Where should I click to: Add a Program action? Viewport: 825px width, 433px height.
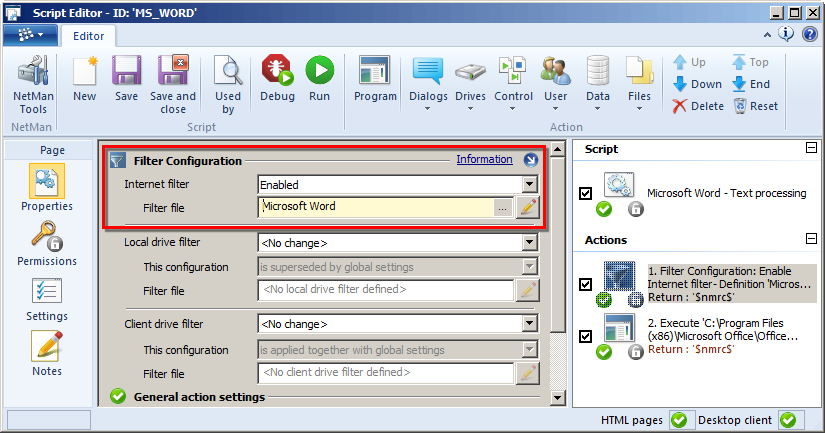(x=375, y=79)
